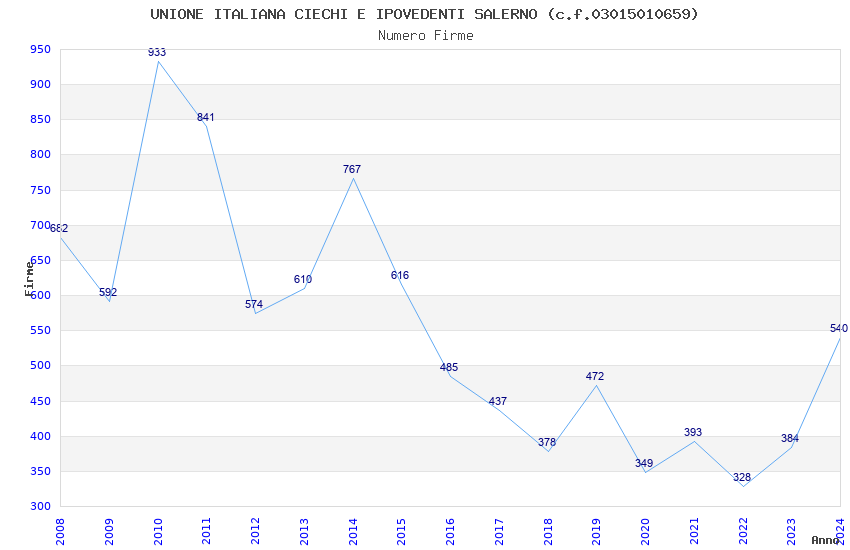Click the vertical Firme axis title
The image size is (850, 550).
[x=29, y=279]
